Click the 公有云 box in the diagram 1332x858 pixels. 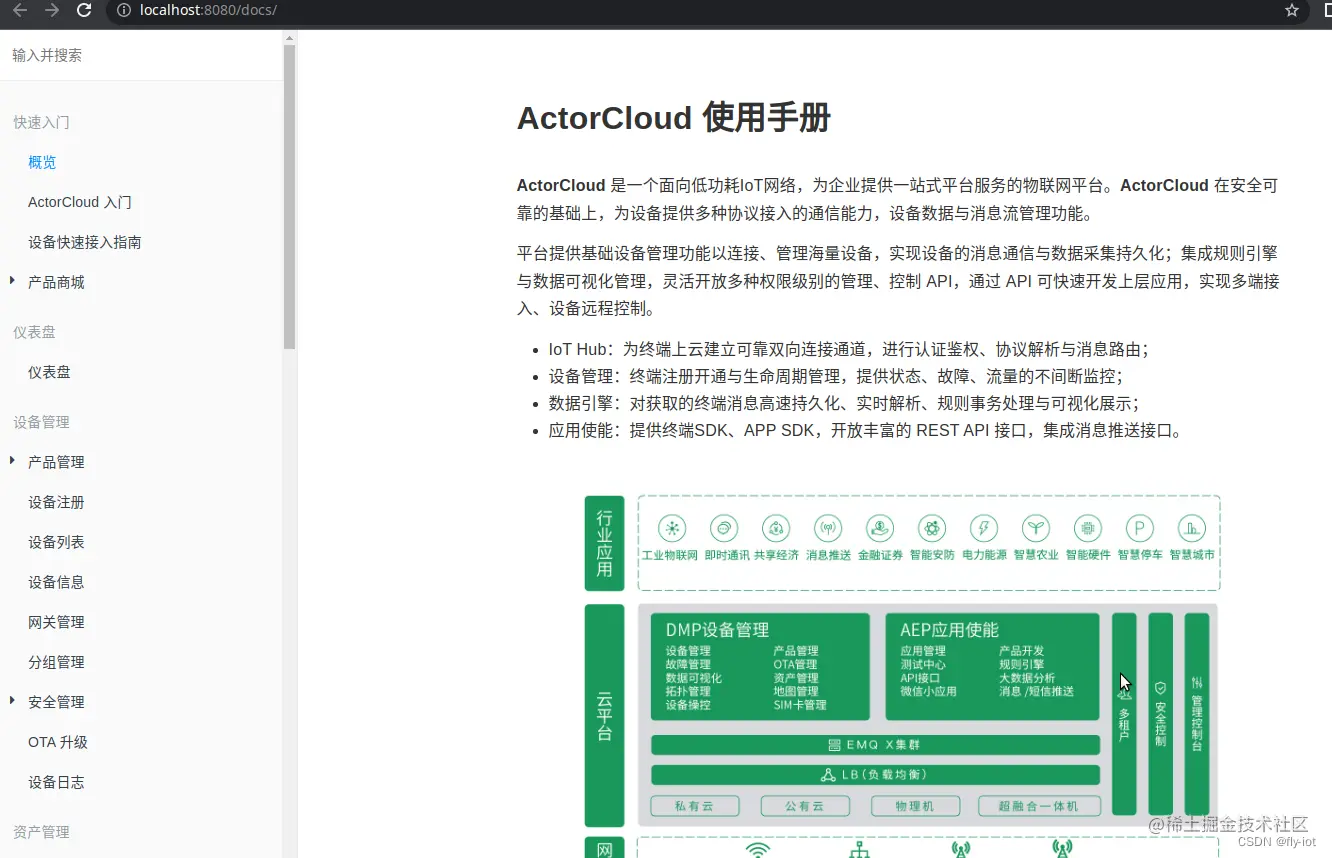(x=805, y=806)
